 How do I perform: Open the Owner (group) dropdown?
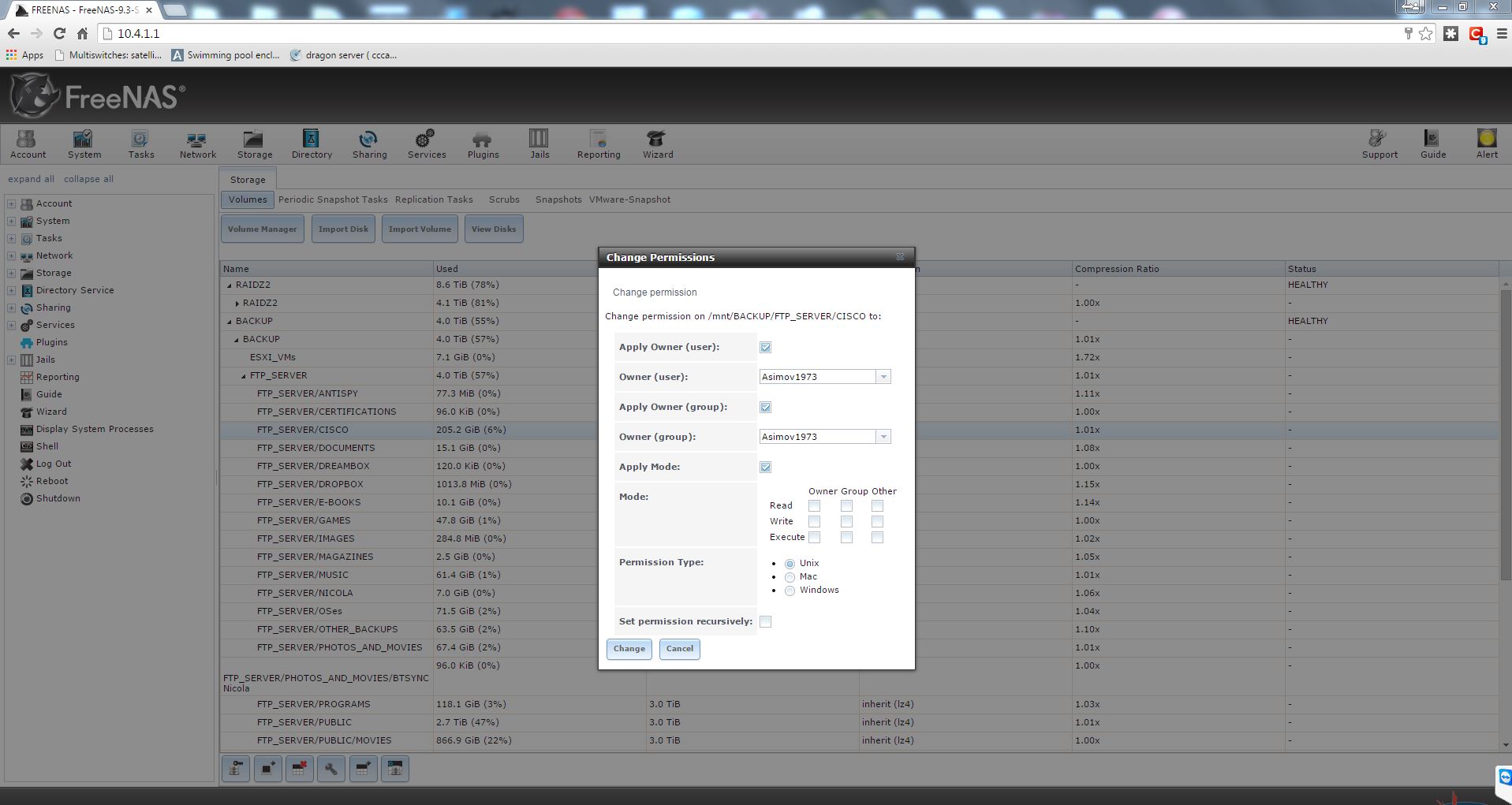point(883,437)
